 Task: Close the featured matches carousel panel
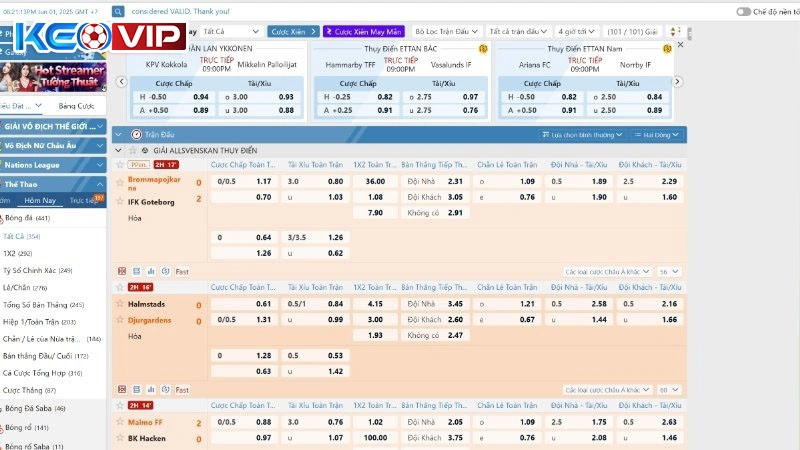[680, 45]
